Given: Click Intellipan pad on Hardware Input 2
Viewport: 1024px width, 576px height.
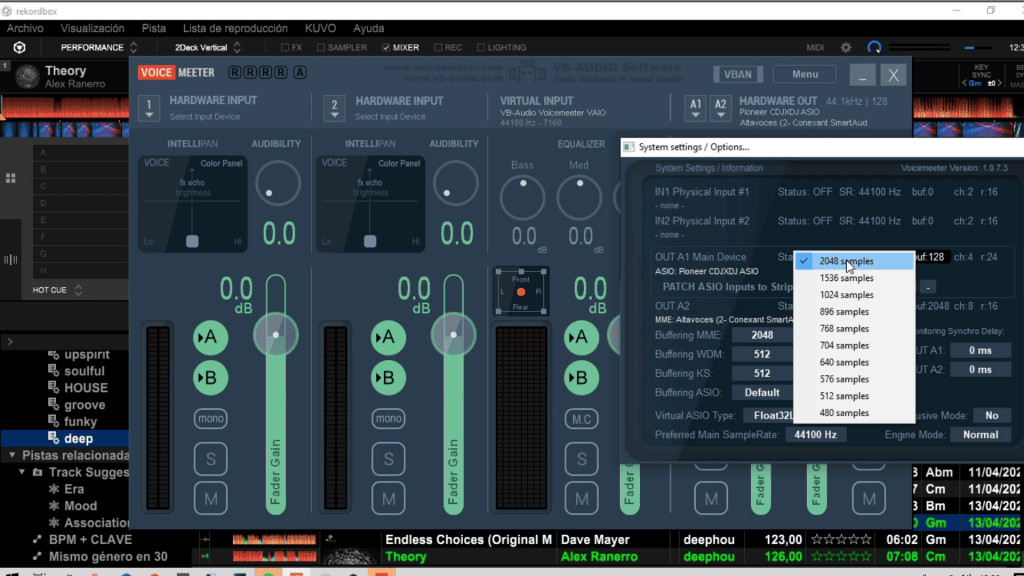Looking at the screenshot, I should click(370, 203).
